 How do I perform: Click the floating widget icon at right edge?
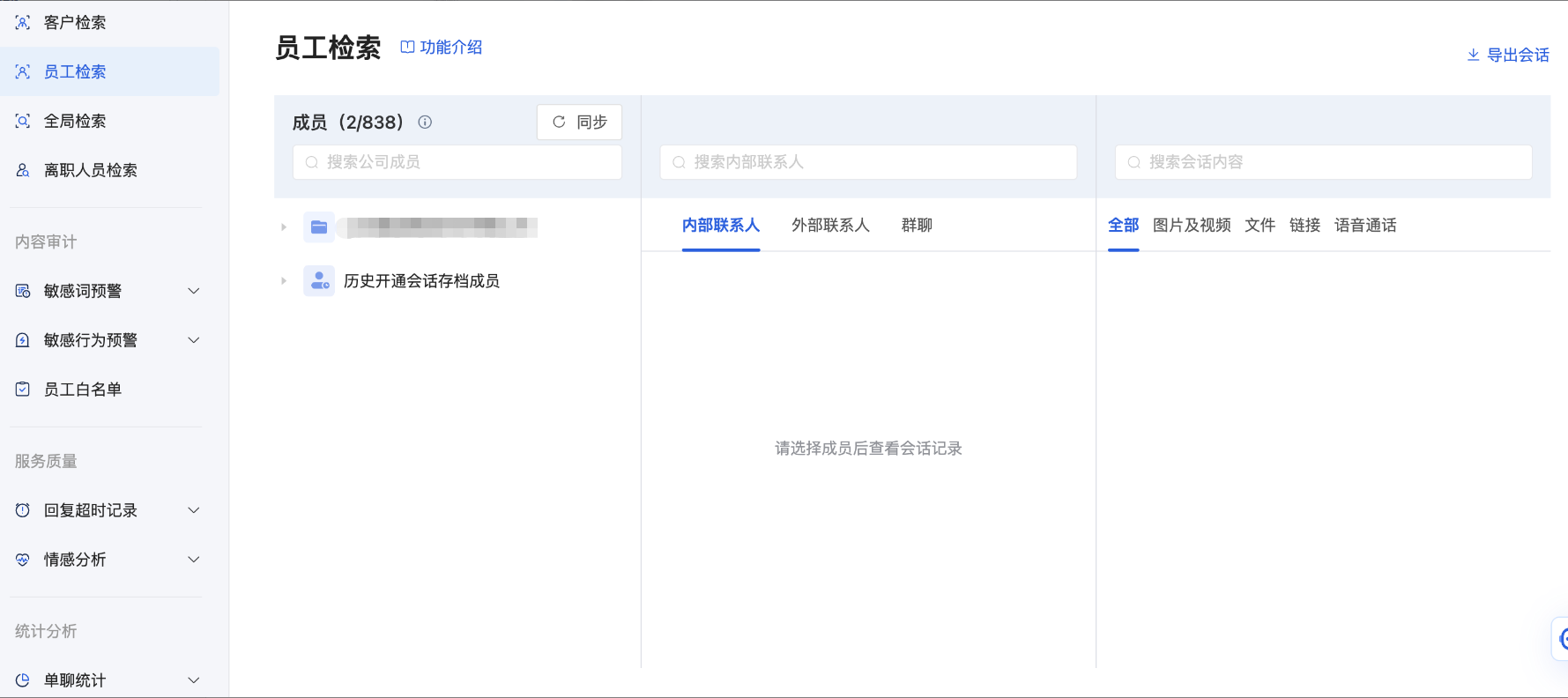point(1561,638)
